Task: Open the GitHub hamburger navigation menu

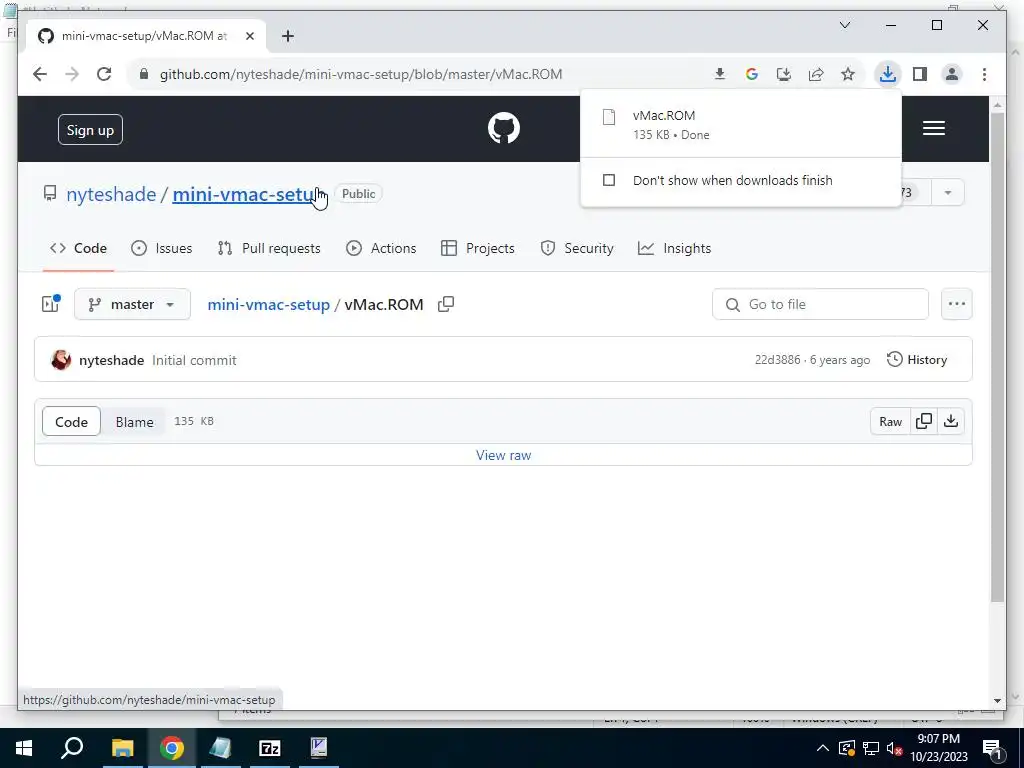Action: 934,128
